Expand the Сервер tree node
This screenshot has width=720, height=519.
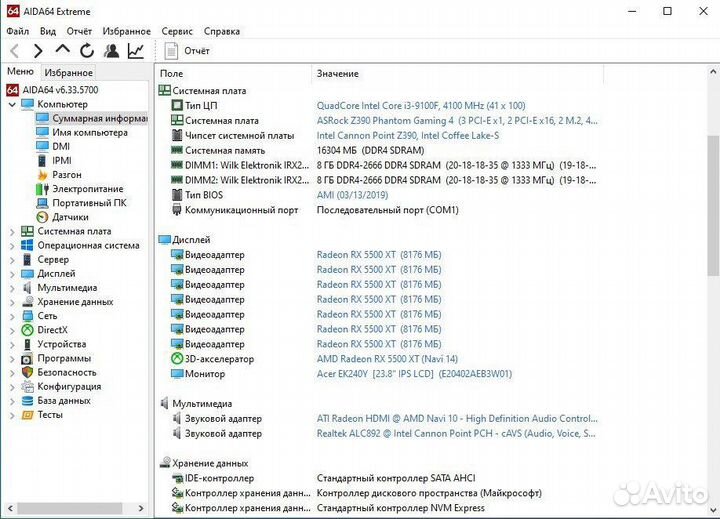tap(12, 260)
